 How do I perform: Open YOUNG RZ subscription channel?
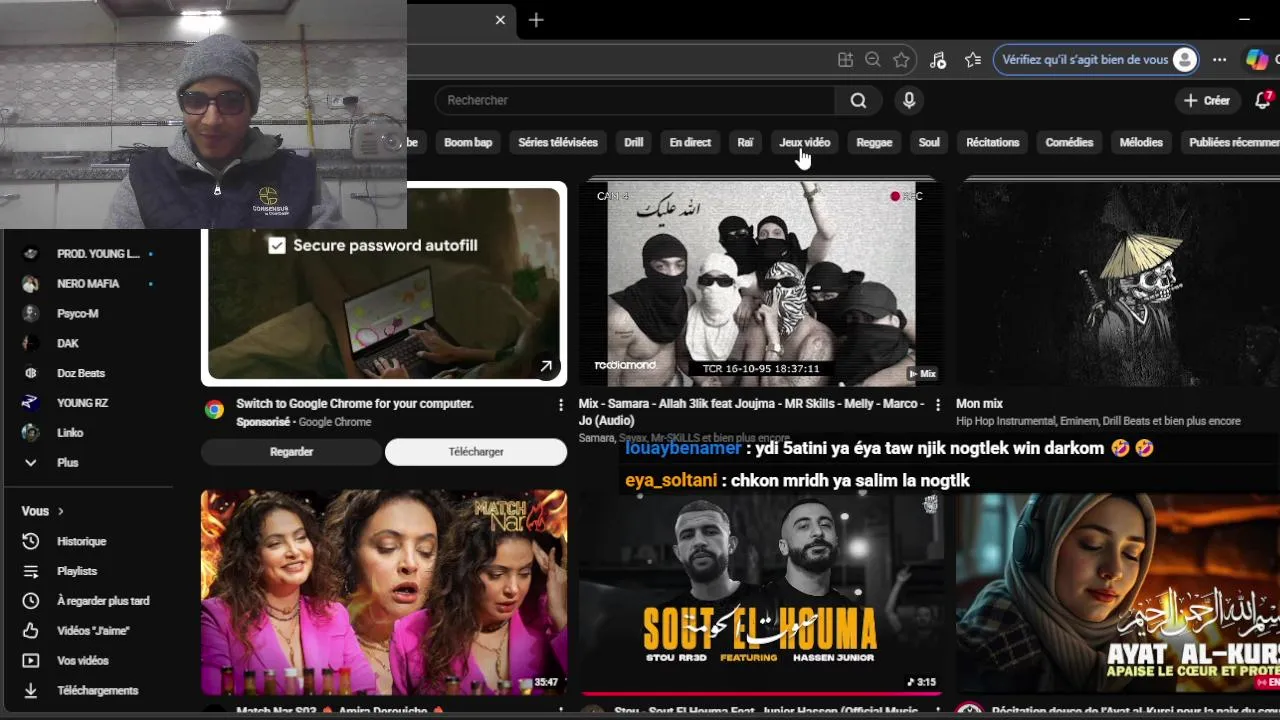pyautogui.click(x=88, y=403)
